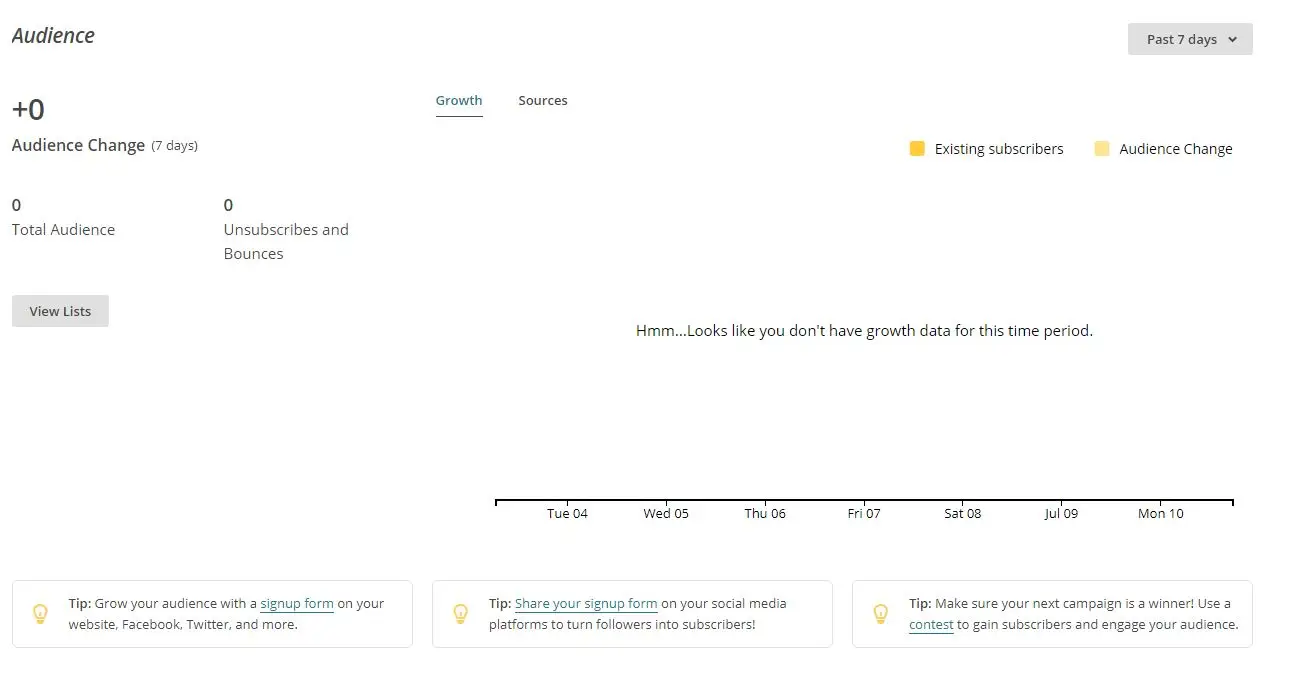Follow the Share your signup form link
This screenshot has width=1290, height=681.
(x=586, y=603)
